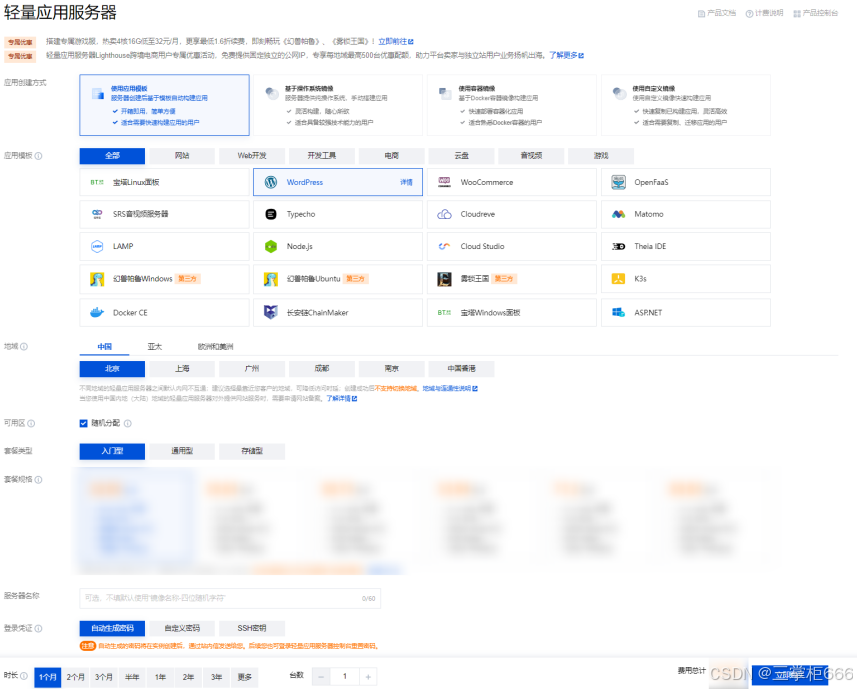
Task: Filter templates by 游戏 category
Action: (601, 156)
